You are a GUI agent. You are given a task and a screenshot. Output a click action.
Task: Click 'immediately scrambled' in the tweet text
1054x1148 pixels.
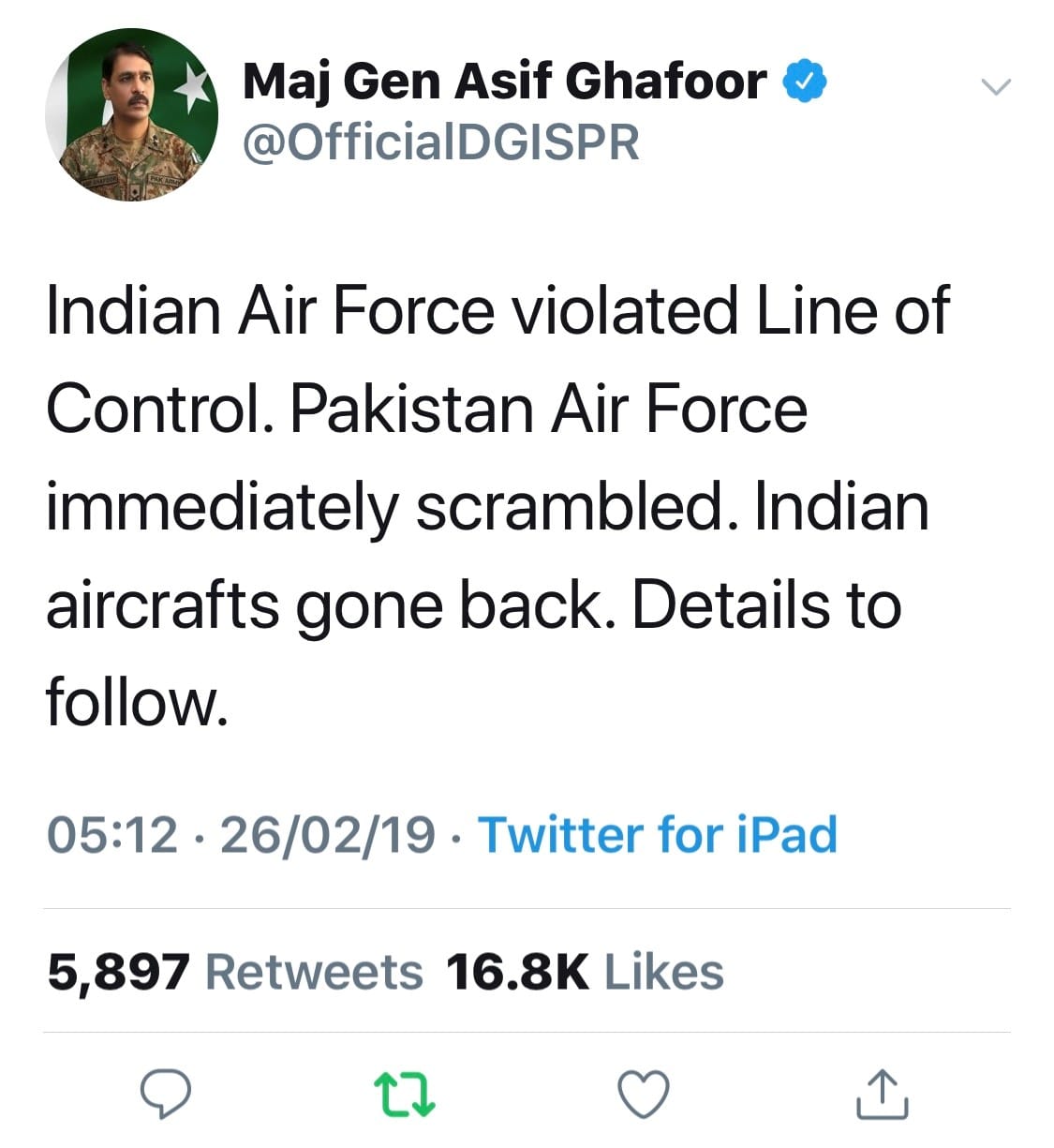pos(384,508)
